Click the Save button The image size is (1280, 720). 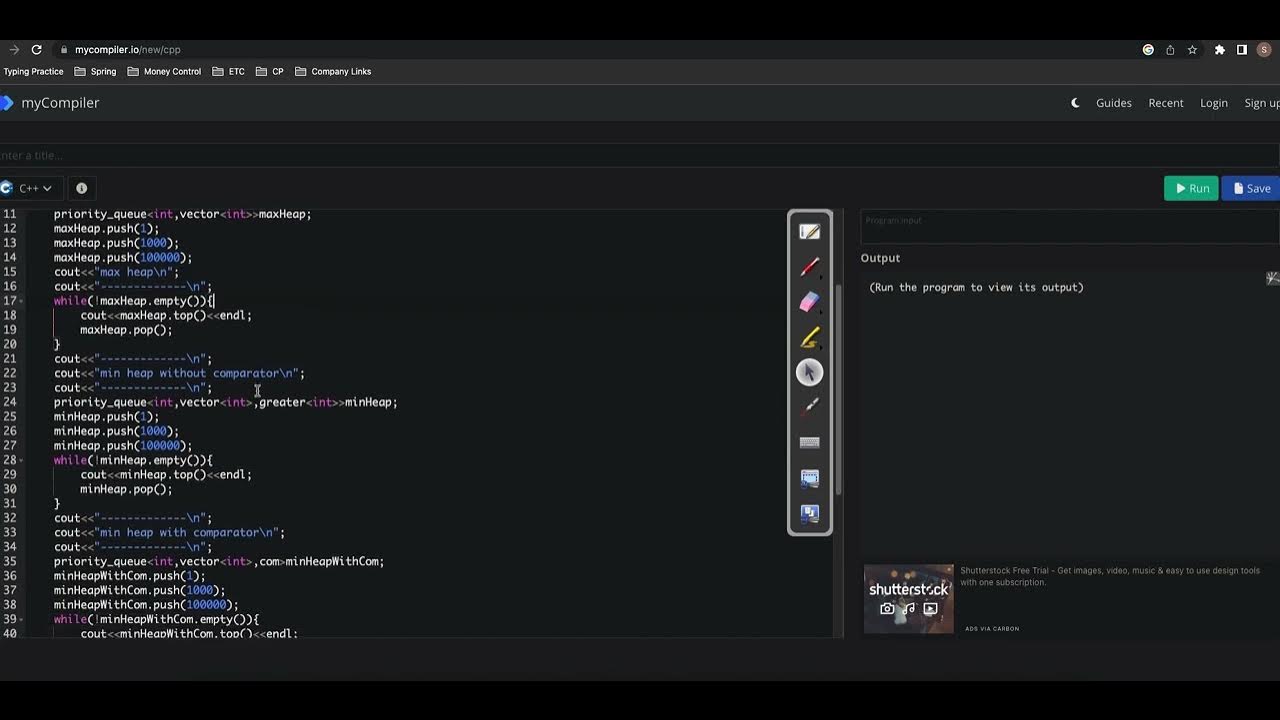(x=1252, y=188)
